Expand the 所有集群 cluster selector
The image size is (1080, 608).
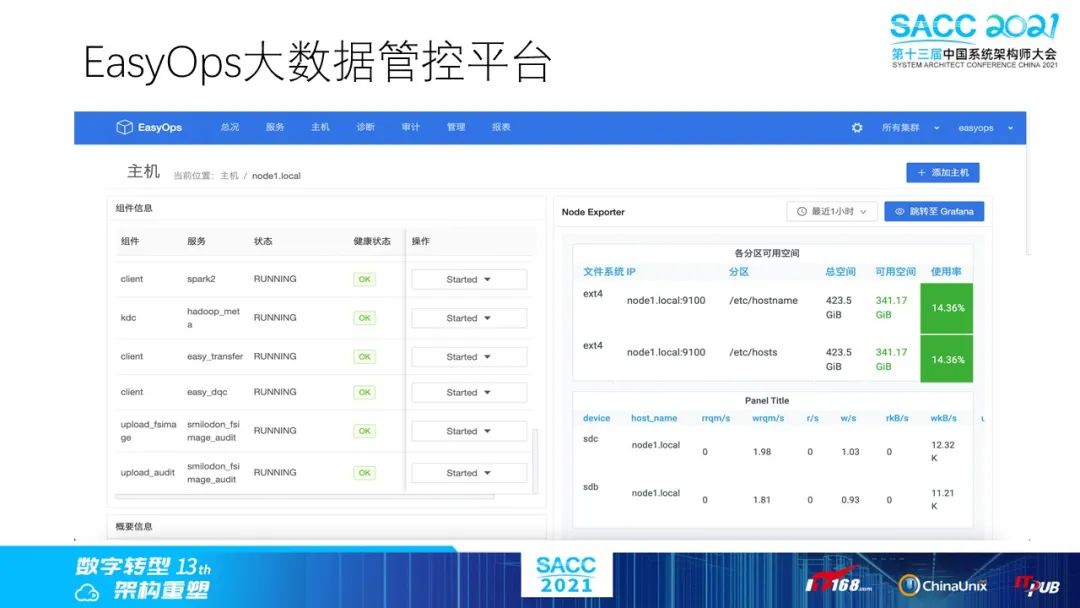[x=910, y=128]
